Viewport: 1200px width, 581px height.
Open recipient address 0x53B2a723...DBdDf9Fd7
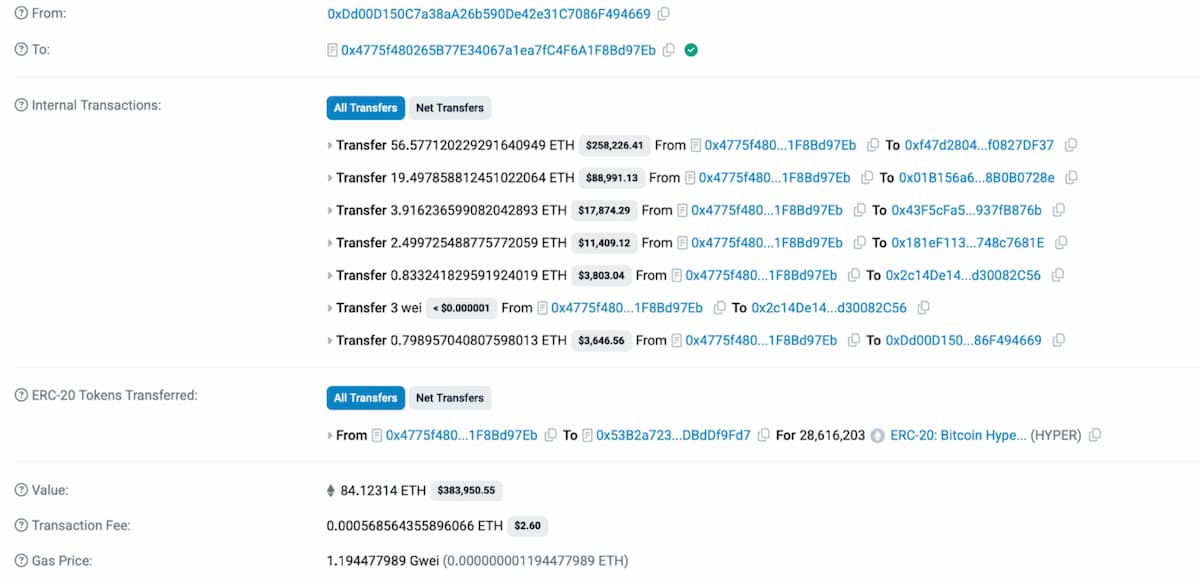(x=673, y=435)
